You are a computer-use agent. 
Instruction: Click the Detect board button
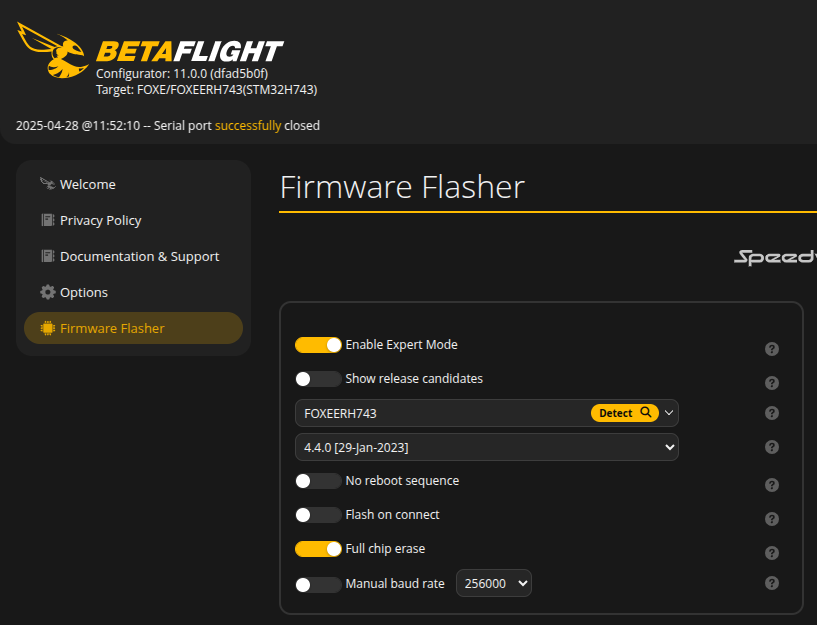[625, 413]
